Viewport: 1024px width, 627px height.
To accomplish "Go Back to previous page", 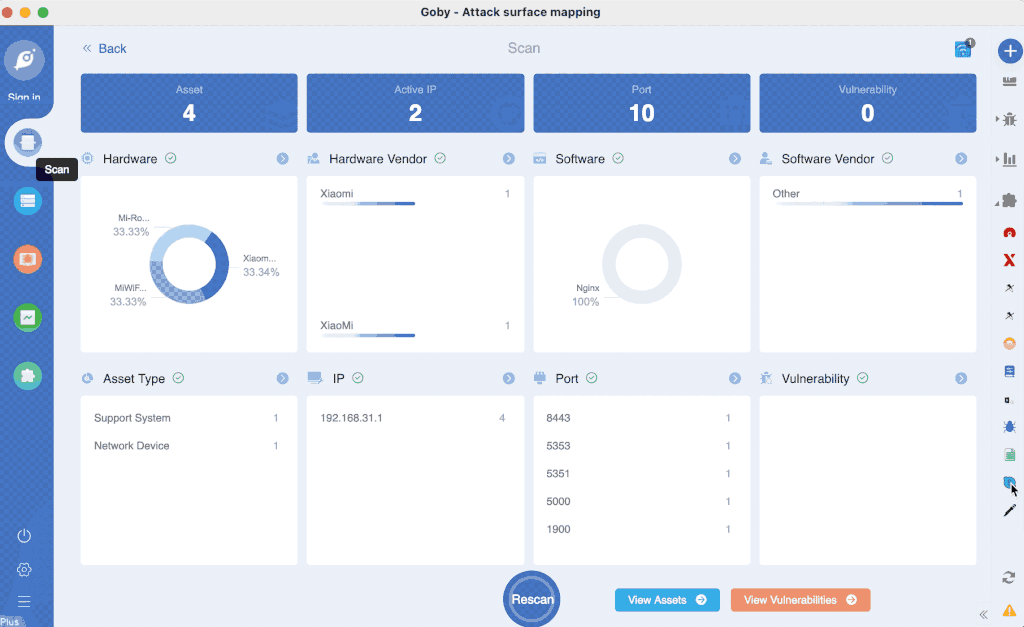I will coord(104,48).
